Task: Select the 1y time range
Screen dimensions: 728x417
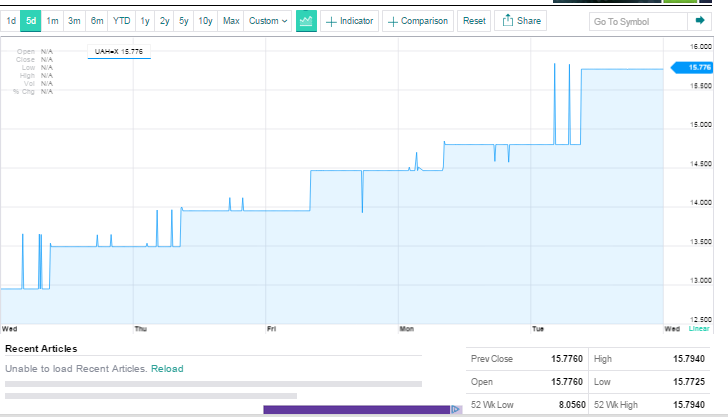Action: [145, 21]
